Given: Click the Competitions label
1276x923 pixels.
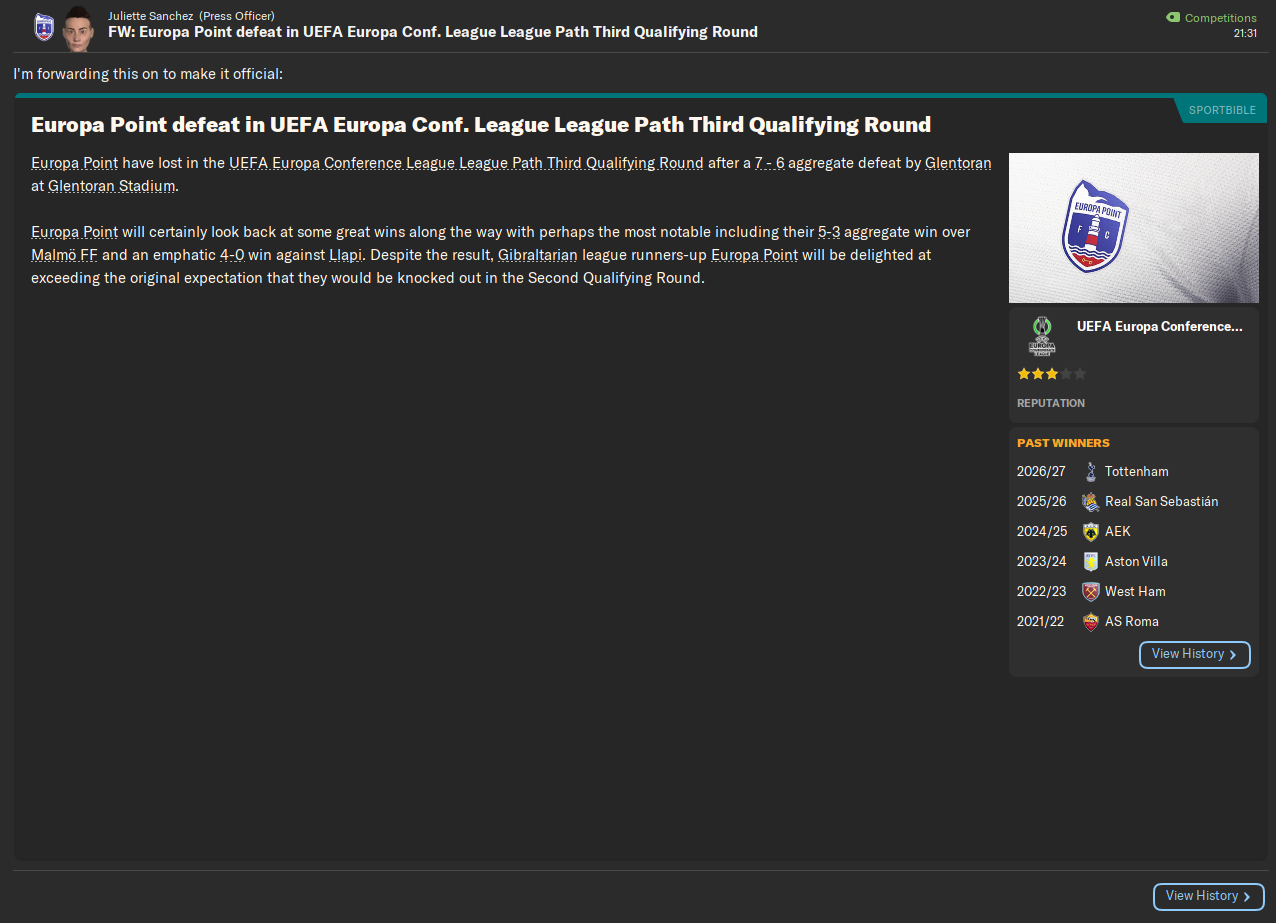Looking at the screenshot, I should (x=1221, y=18).
